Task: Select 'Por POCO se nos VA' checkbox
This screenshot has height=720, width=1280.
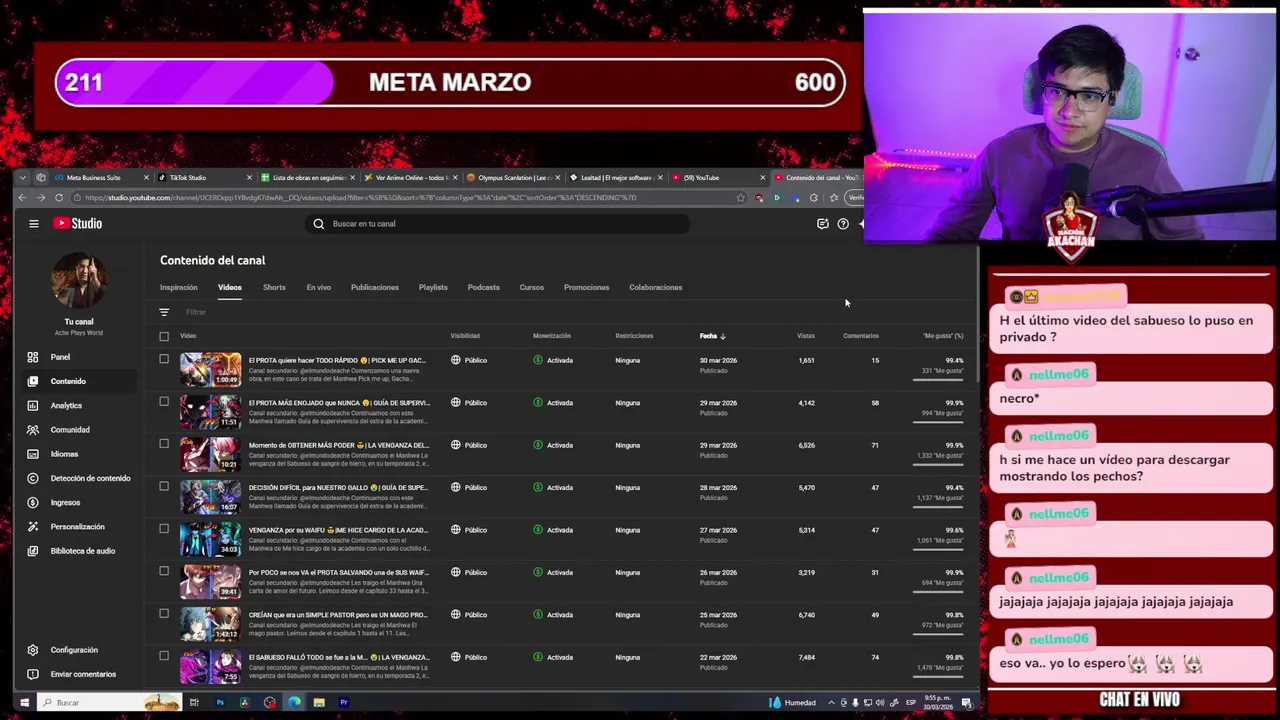Action: tap(164, 572)
